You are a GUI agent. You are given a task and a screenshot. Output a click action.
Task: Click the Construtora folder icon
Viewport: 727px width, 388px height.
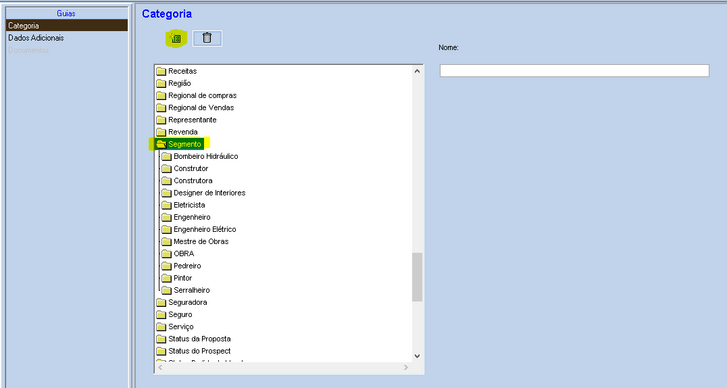tap(166, 181)
